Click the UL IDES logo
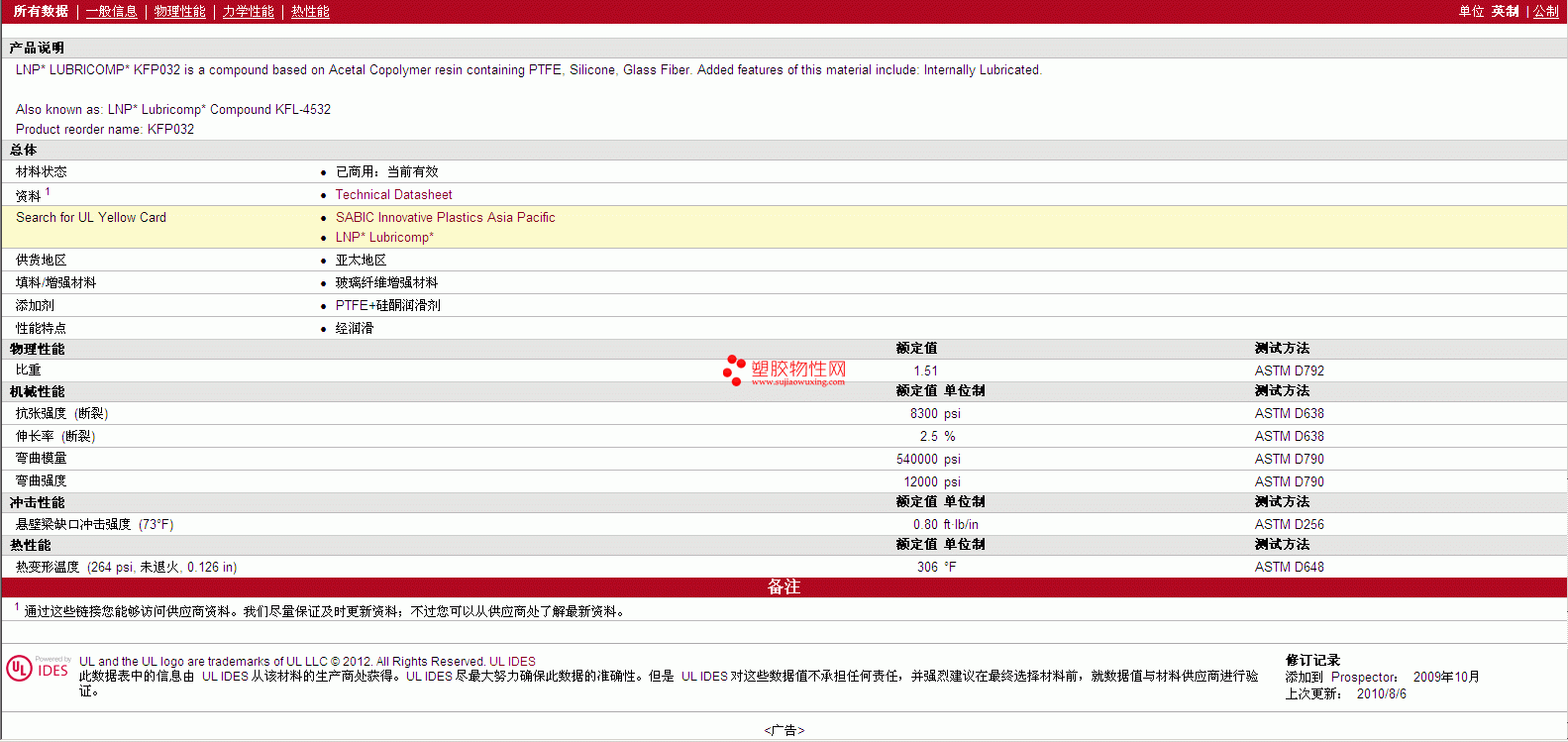1568x742 pixels. [39, 669]
